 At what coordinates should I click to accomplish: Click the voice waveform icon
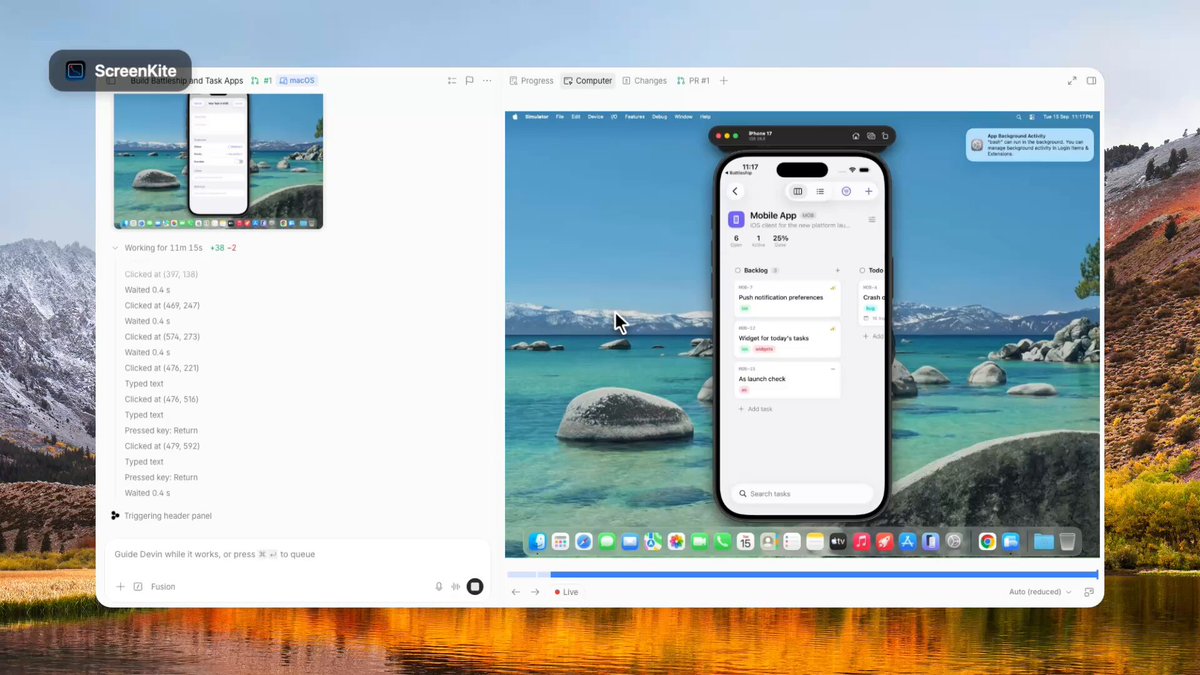coord(456,587)
